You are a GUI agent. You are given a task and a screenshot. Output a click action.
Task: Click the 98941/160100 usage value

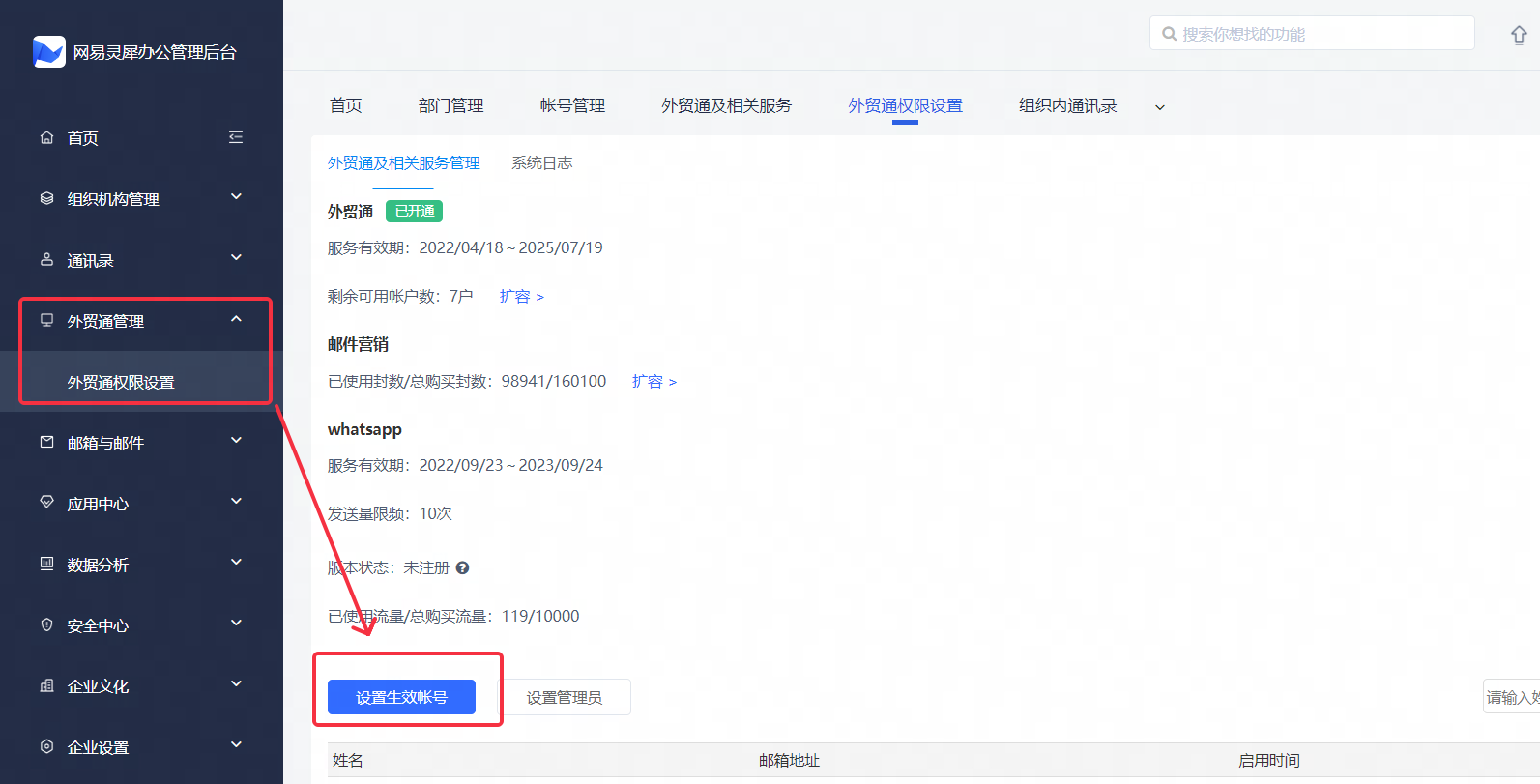[x=554, y=381]
